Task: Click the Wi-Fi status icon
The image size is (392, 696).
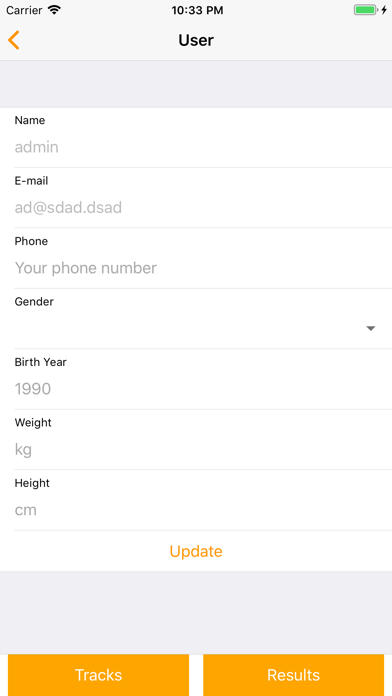Action: 54,10
